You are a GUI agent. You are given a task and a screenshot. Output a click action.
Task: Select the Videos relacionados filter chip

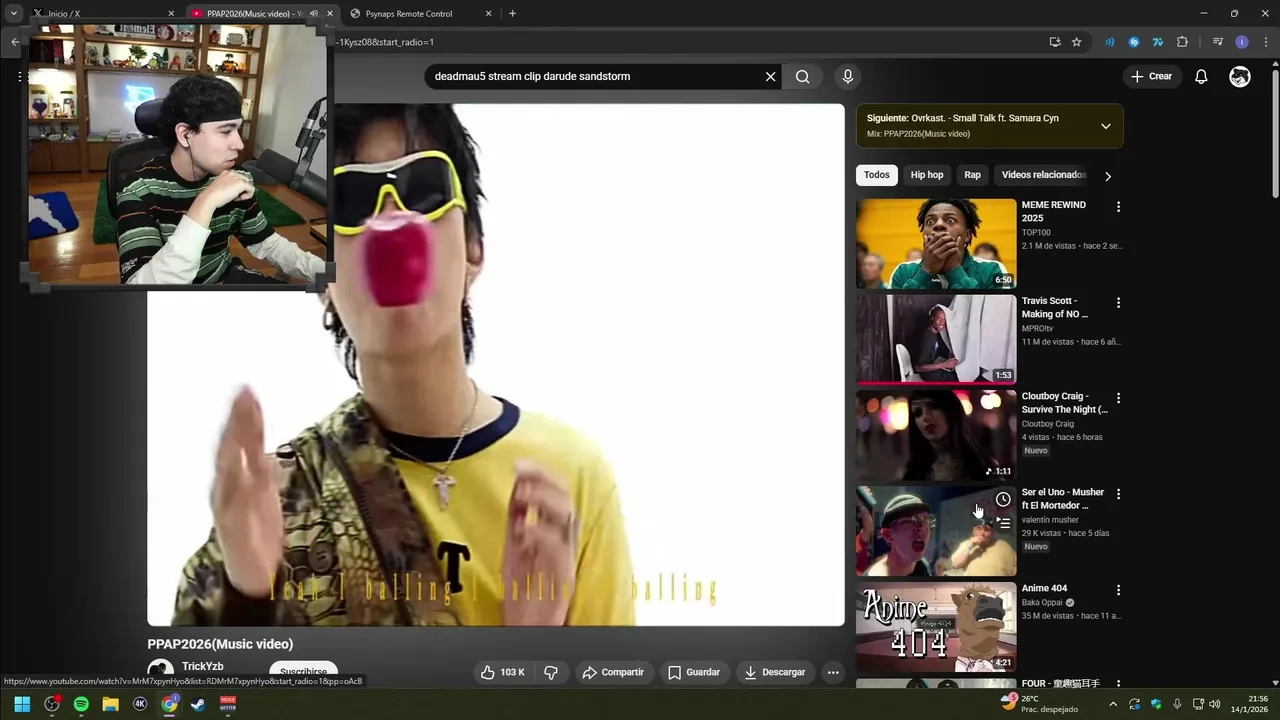(1043, 175)
